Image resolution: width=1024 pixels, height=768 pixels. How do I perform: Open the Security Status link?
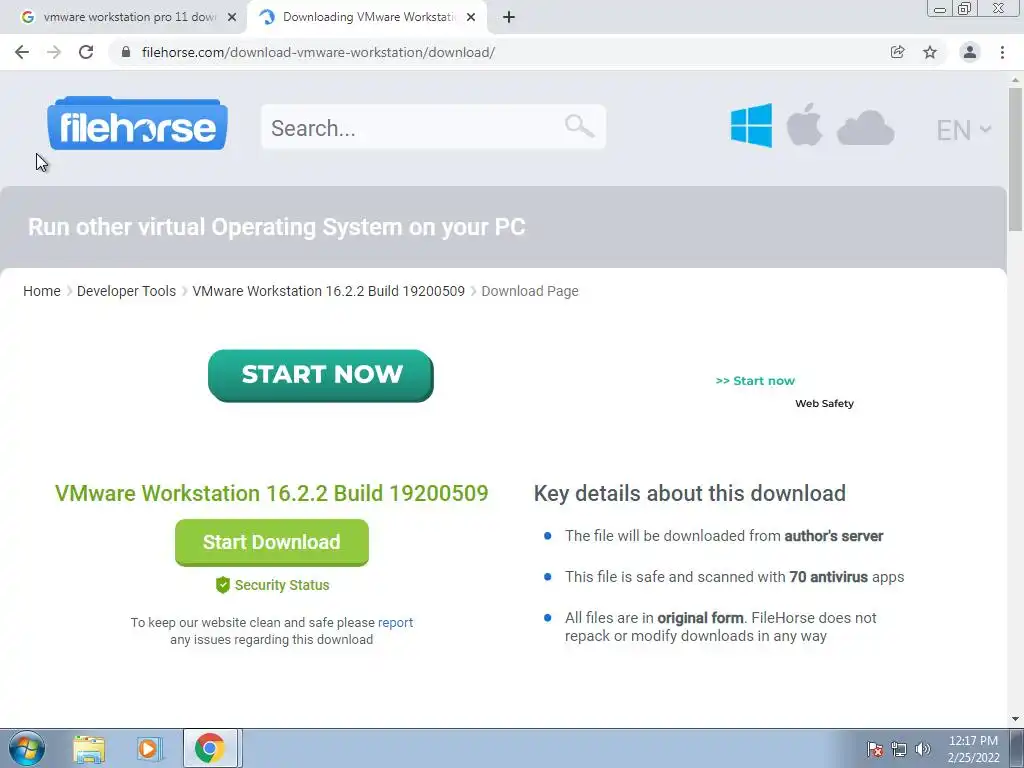click(x=281, y=585)
